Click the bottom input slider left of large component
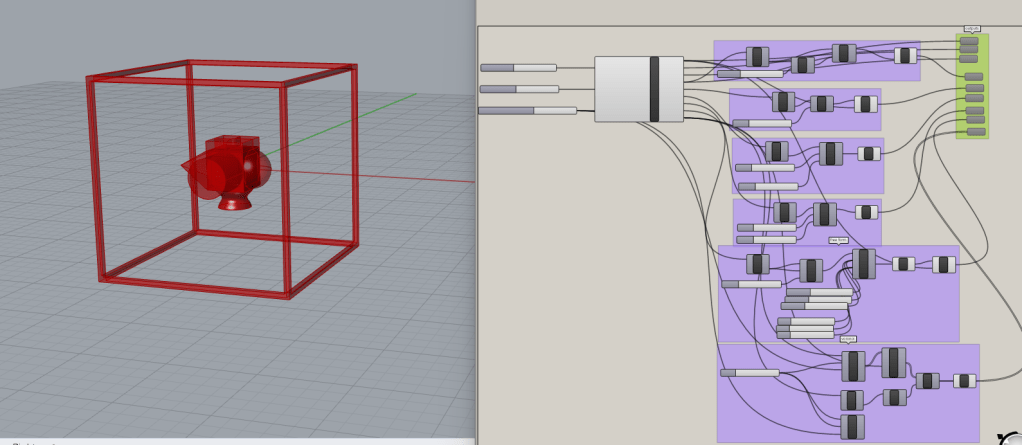 coord(527,110)
